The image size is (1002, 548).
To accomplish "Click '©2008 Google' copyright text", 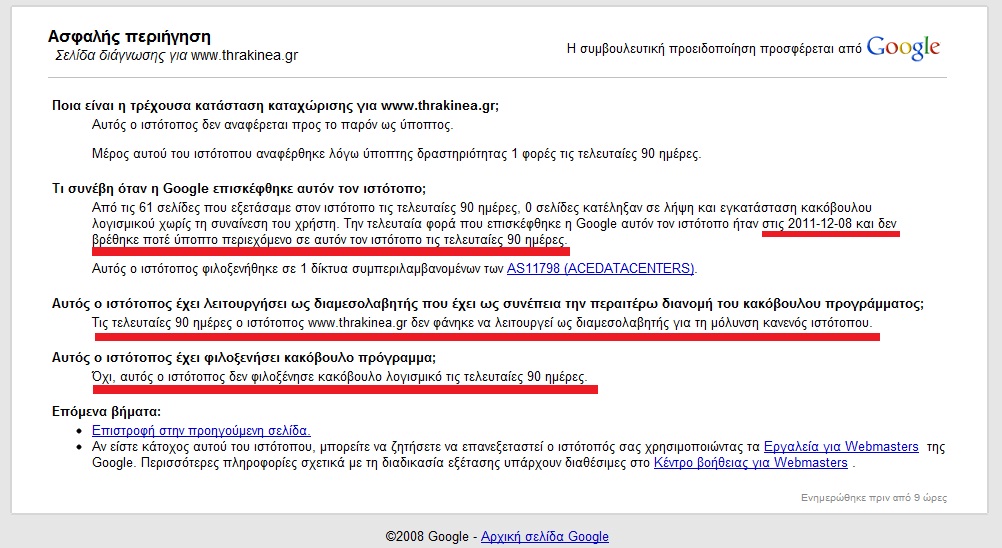I will [427, 537].
